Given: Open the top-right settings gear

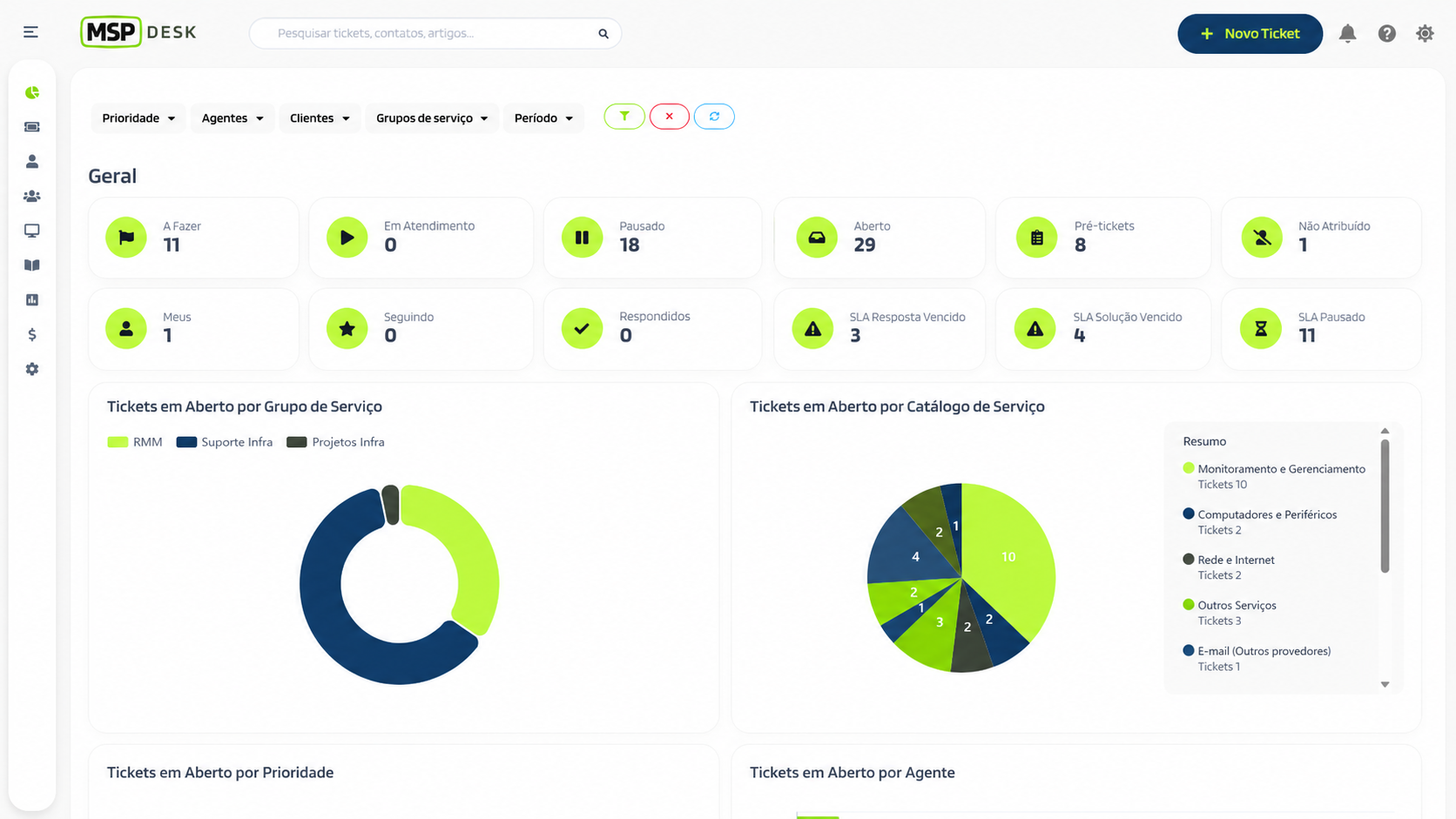Looking at the screenshot, I should [1425, 33].
